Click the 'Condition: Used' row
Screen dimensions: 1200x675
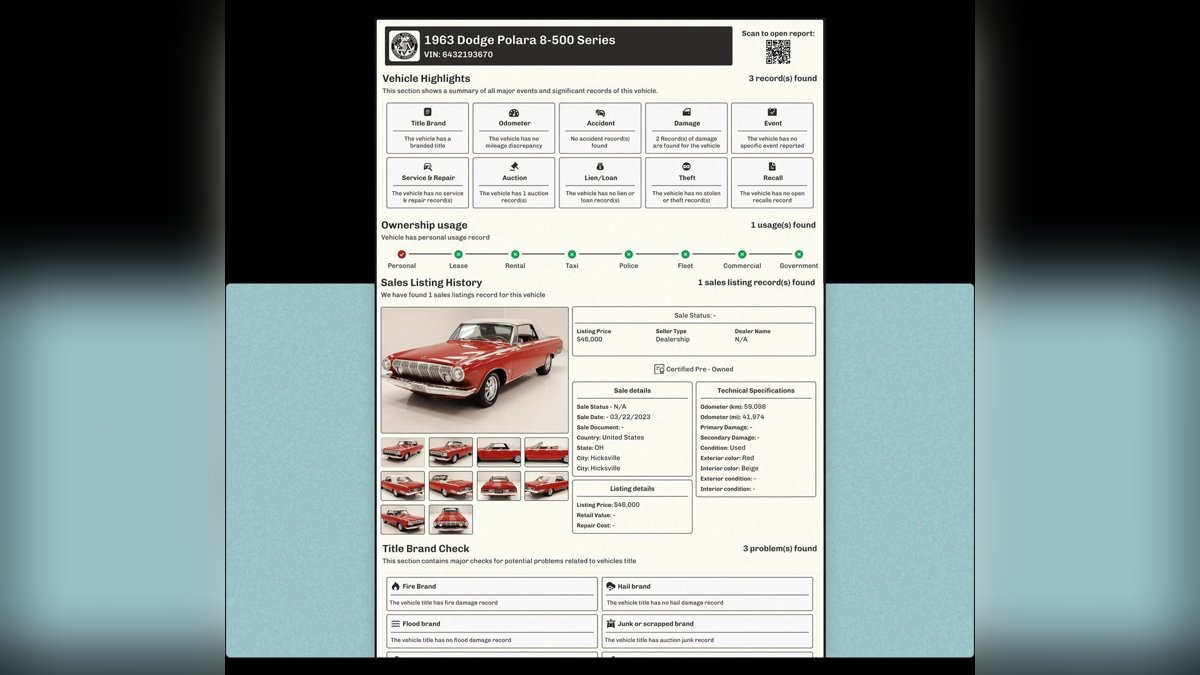click(723, 448)
